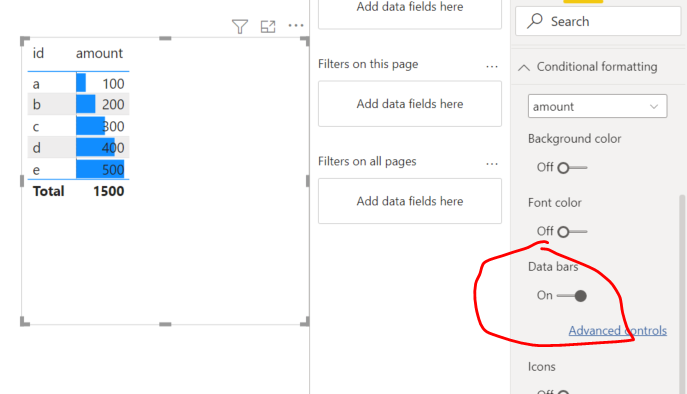Open focus mode for the table visual
The height and width of the screenshot is (394, 687).
coord(268,27)
